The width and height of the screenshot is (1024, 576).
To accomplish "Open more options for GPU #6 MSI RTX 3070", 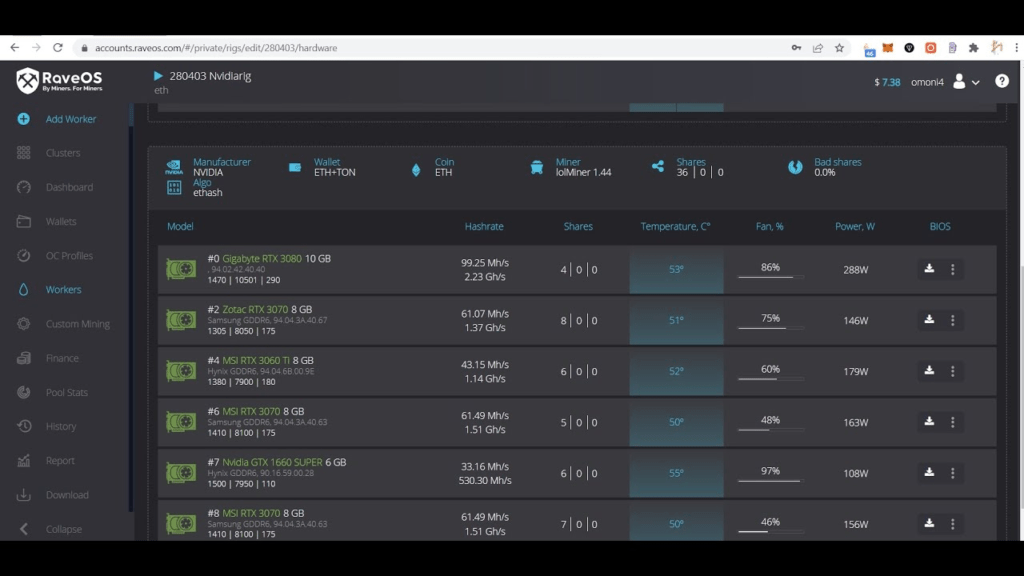I will 952,422.
